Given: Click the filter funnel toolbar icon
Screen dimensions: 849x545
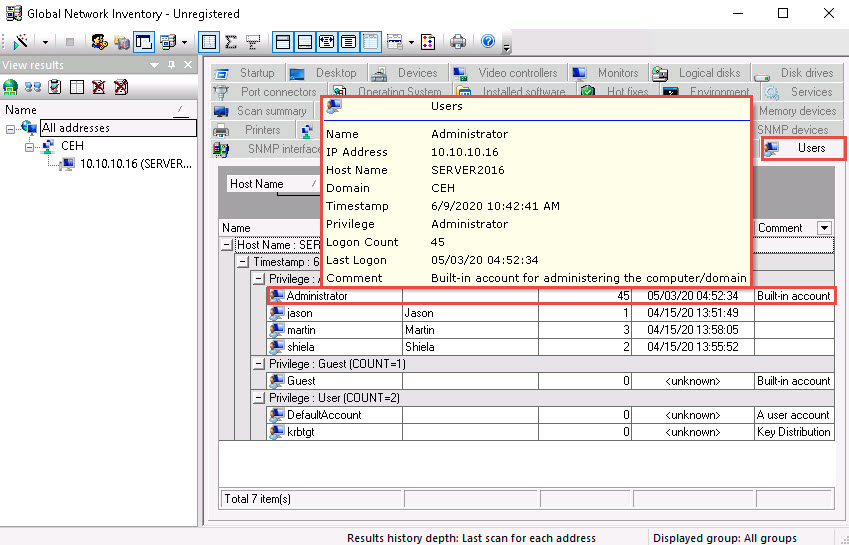Looking at the screenshot, I should click(253, 42).
